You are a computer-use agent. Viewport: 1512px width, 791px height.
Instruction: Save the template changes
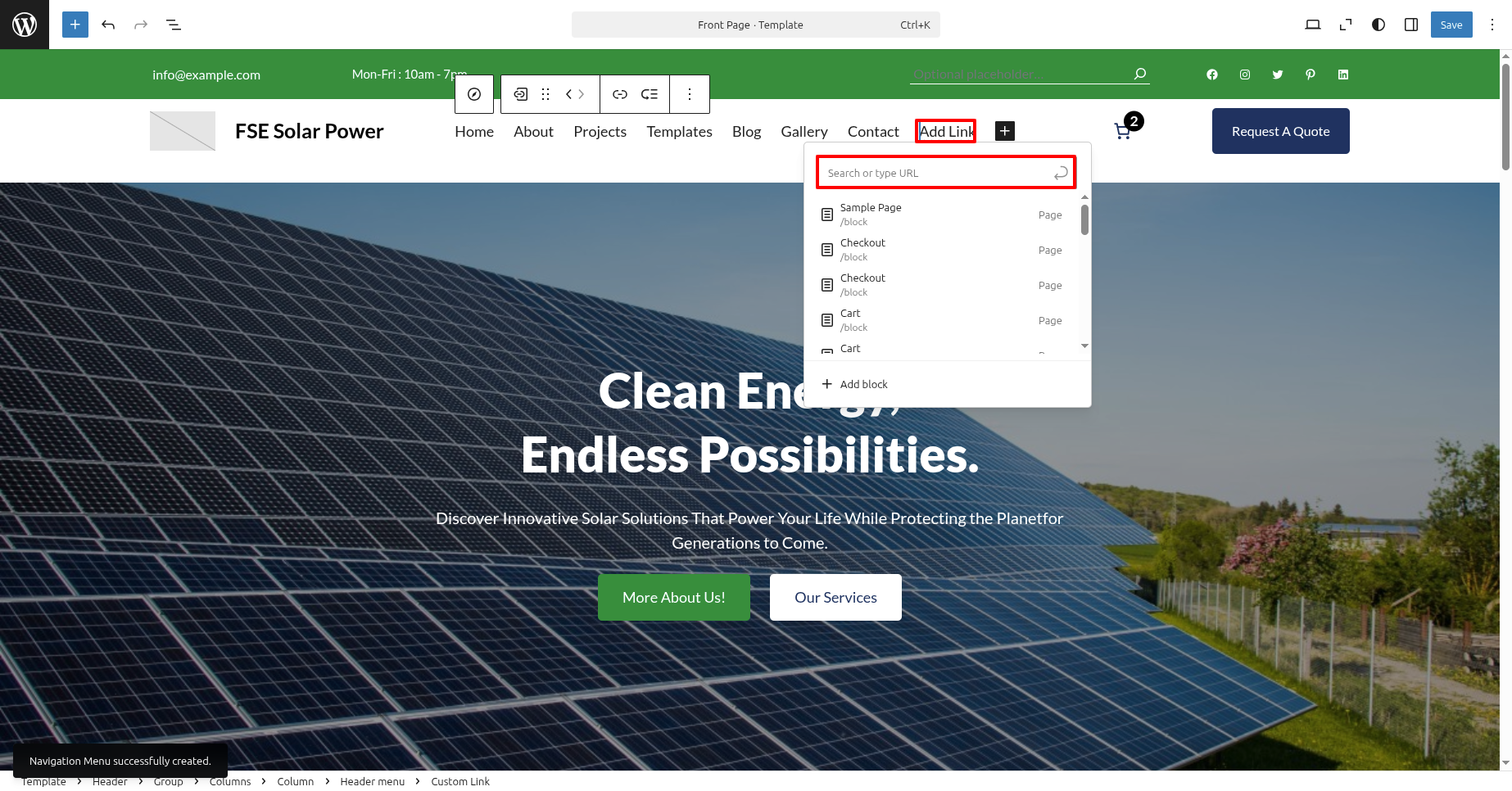1451,25
